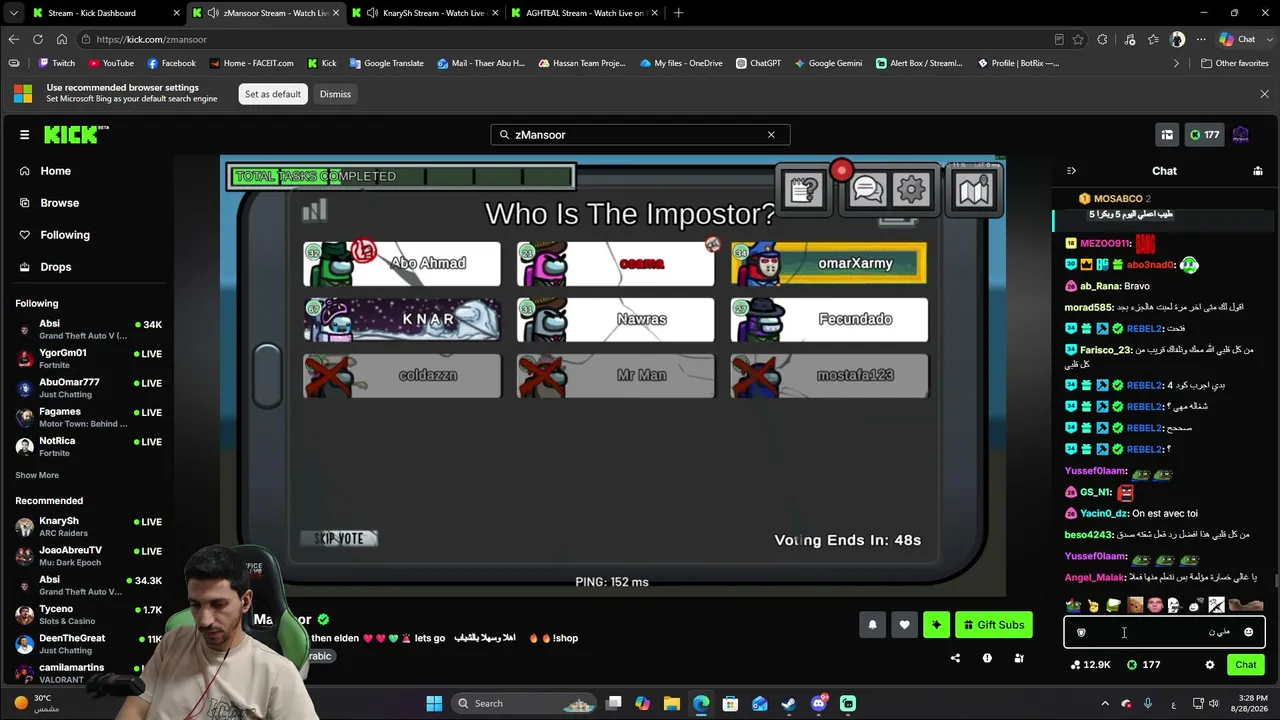
Task: Click the Windows taskbar Search box
Action: pos(522,703)
